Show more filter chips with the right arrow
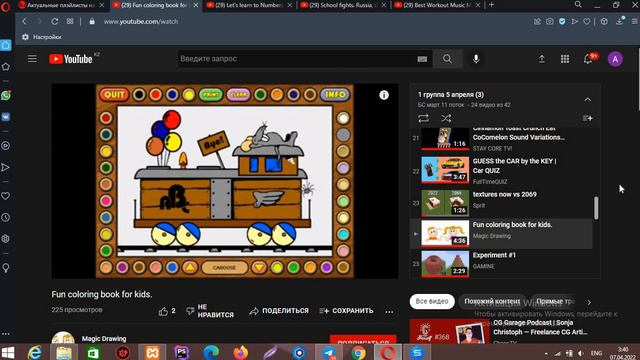Screen dimensions: 640x360 589,302
